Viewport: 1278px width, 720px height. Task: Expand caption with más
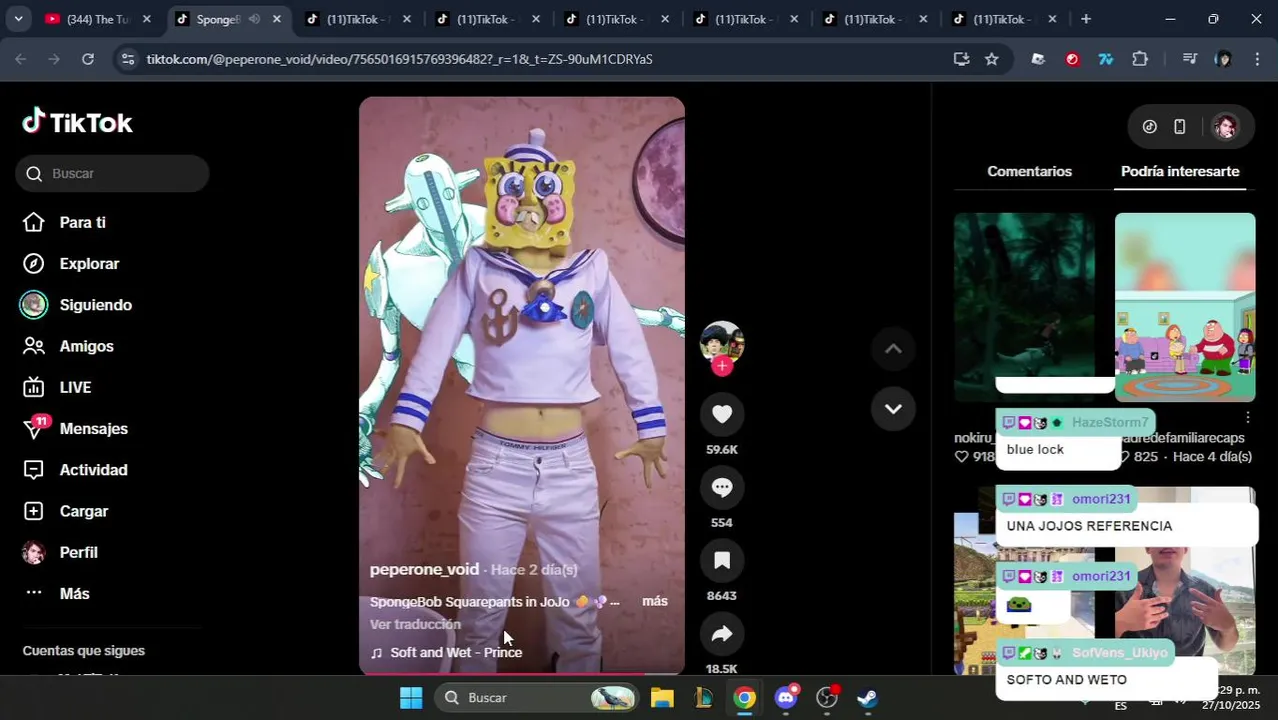655,601
